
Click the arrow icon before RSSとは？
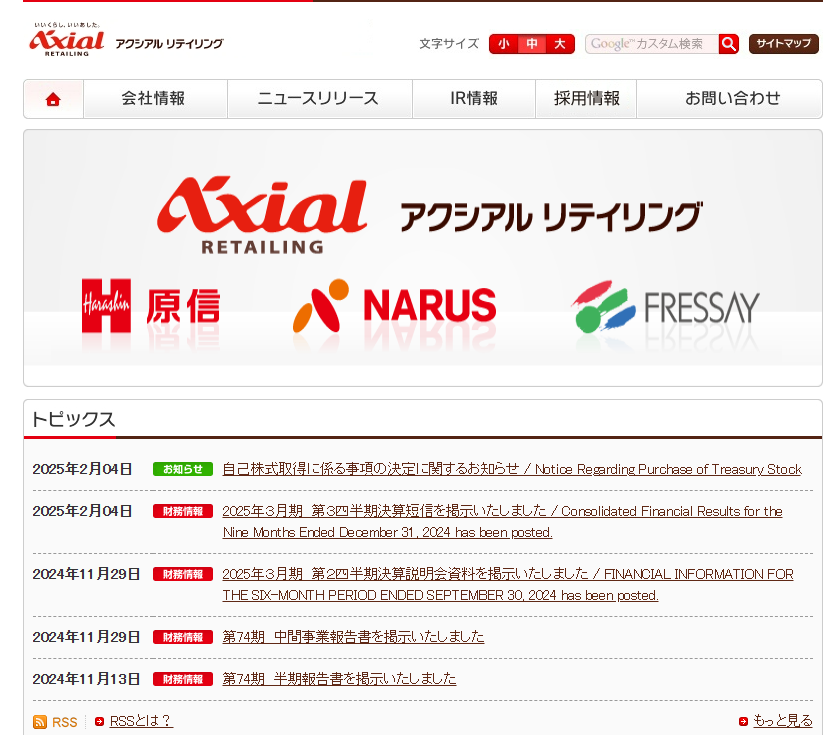pyautogui.click(x=99, y=722)
